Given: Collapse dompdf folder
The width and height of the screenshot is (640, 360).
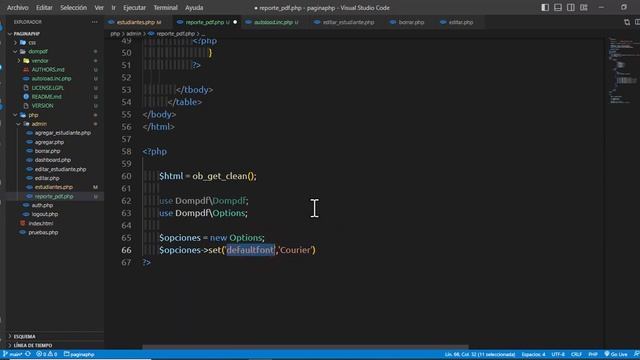Looking at the screenshot, I should click(16, 51).
